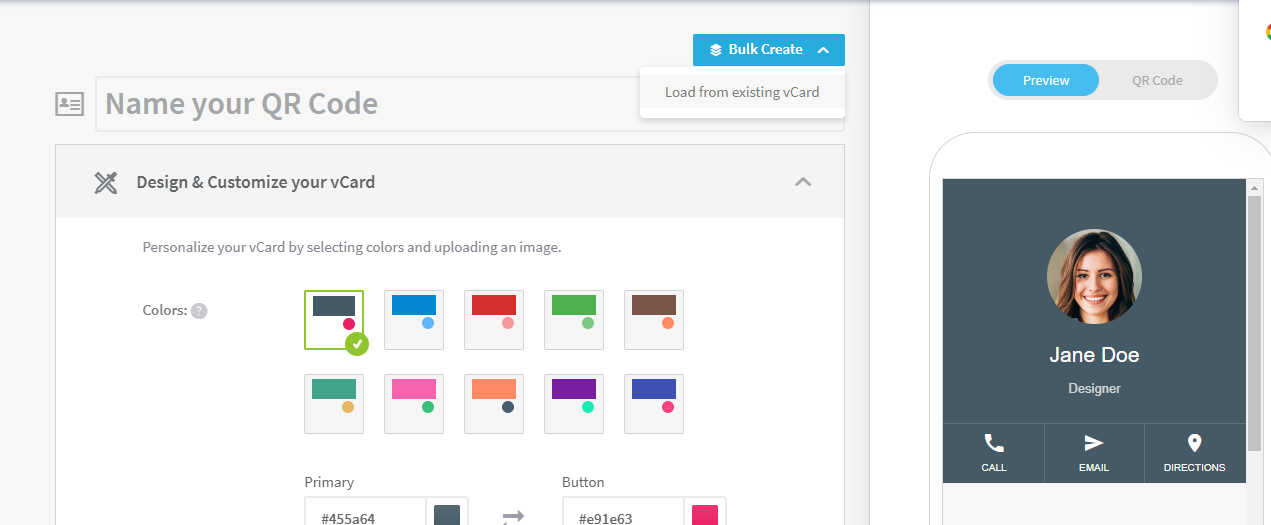Click the preview scrollbar up arrow
This screenshot has height=525, width=1271.
click(x=1254, y=188)
